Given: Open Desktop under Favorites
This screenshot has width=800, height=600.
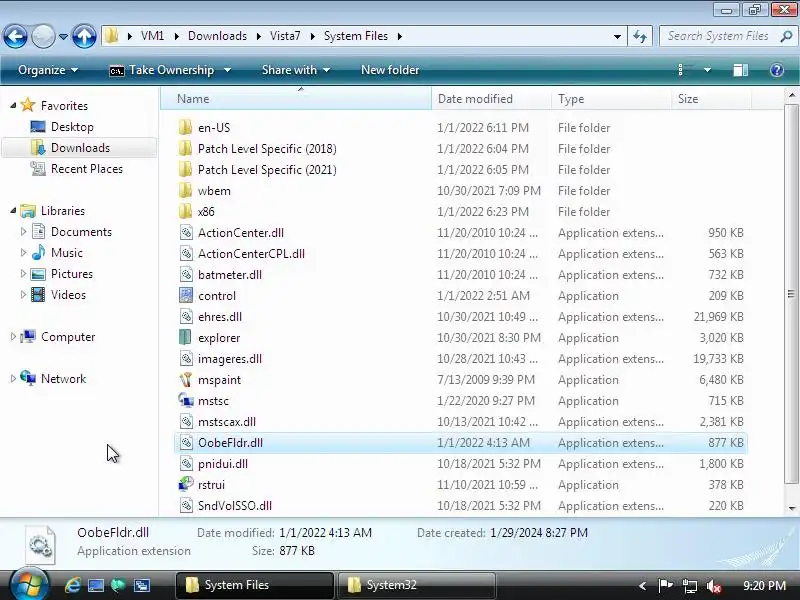Looking at the screenshot, I should (72, 127).
